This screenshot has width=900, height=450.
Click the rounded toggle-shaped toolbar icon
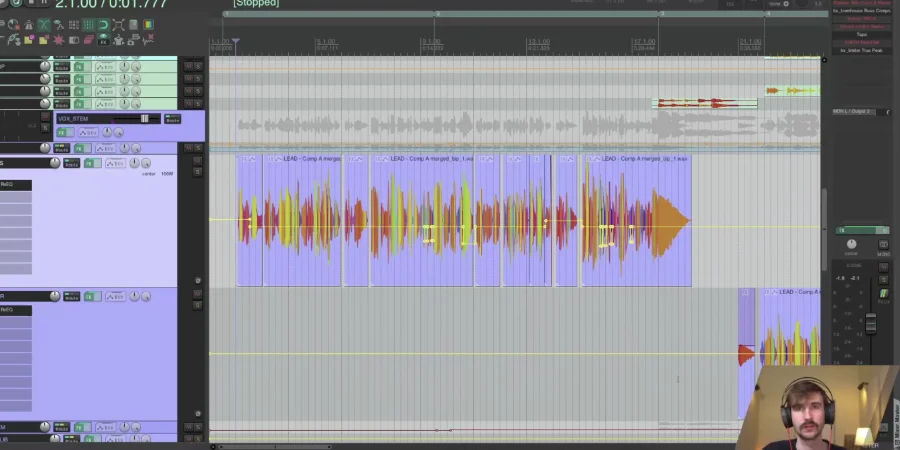(73, 40)
